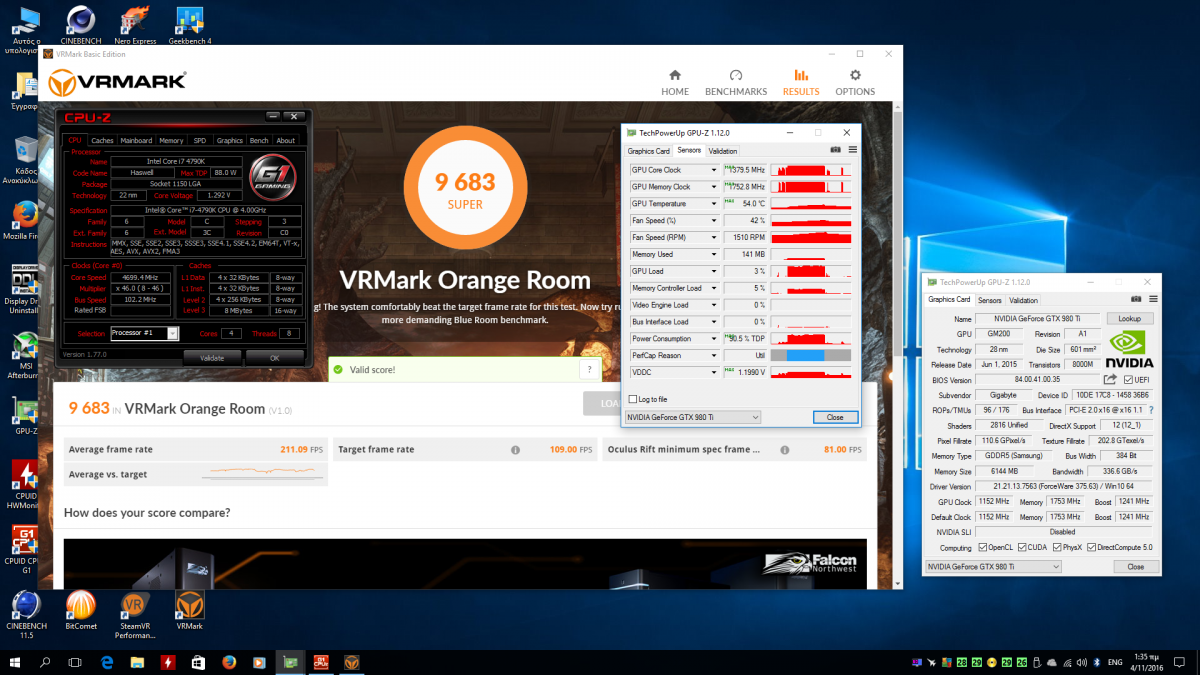Switch to Validation tab in GPU-Z Sensors window
Image resolution: width=1200 pixels, height=675 pixels.
pos(722,151)
